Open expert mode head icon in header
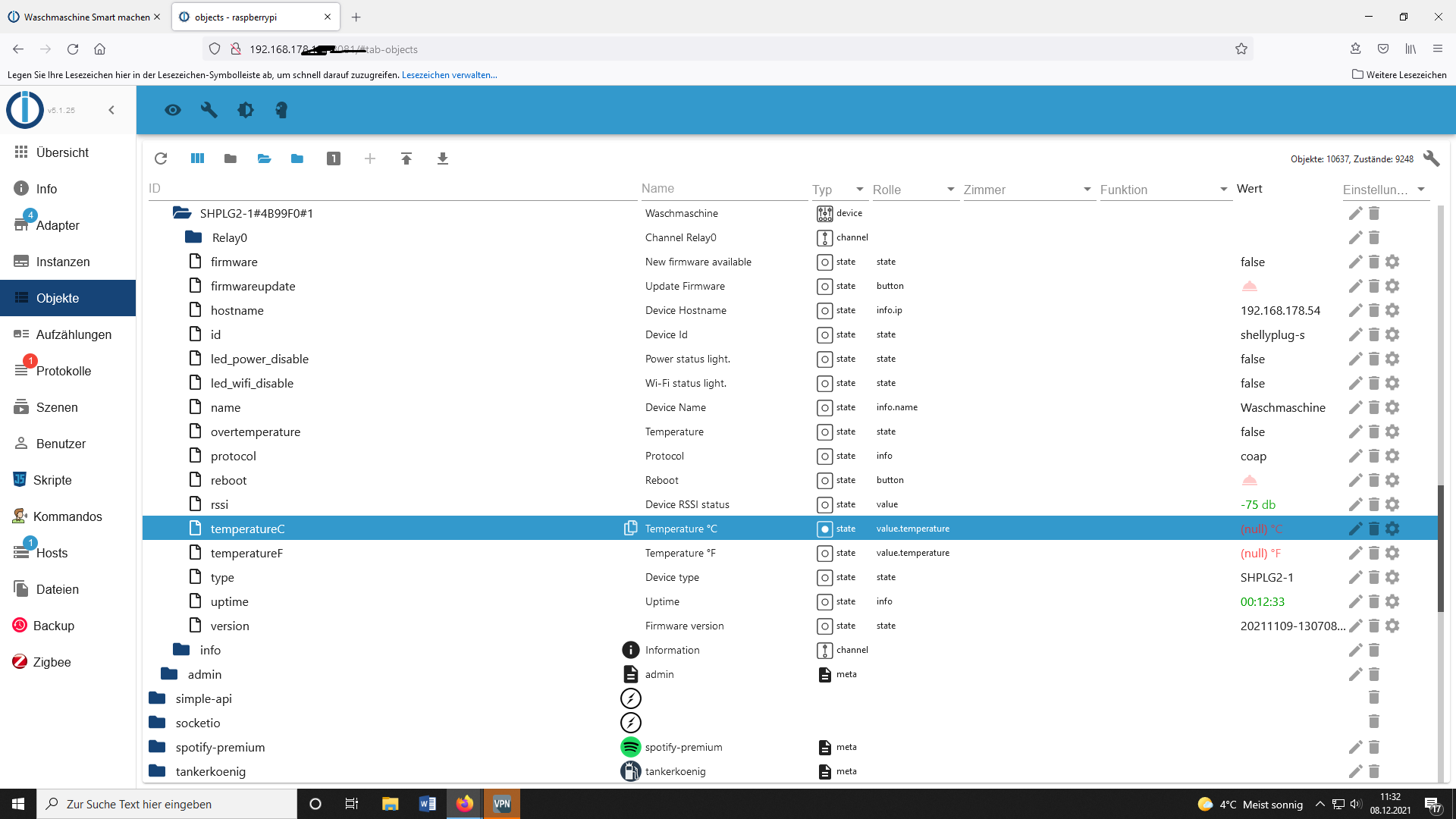The height and width of the screenshot is (819, 1456). (281, 110)
